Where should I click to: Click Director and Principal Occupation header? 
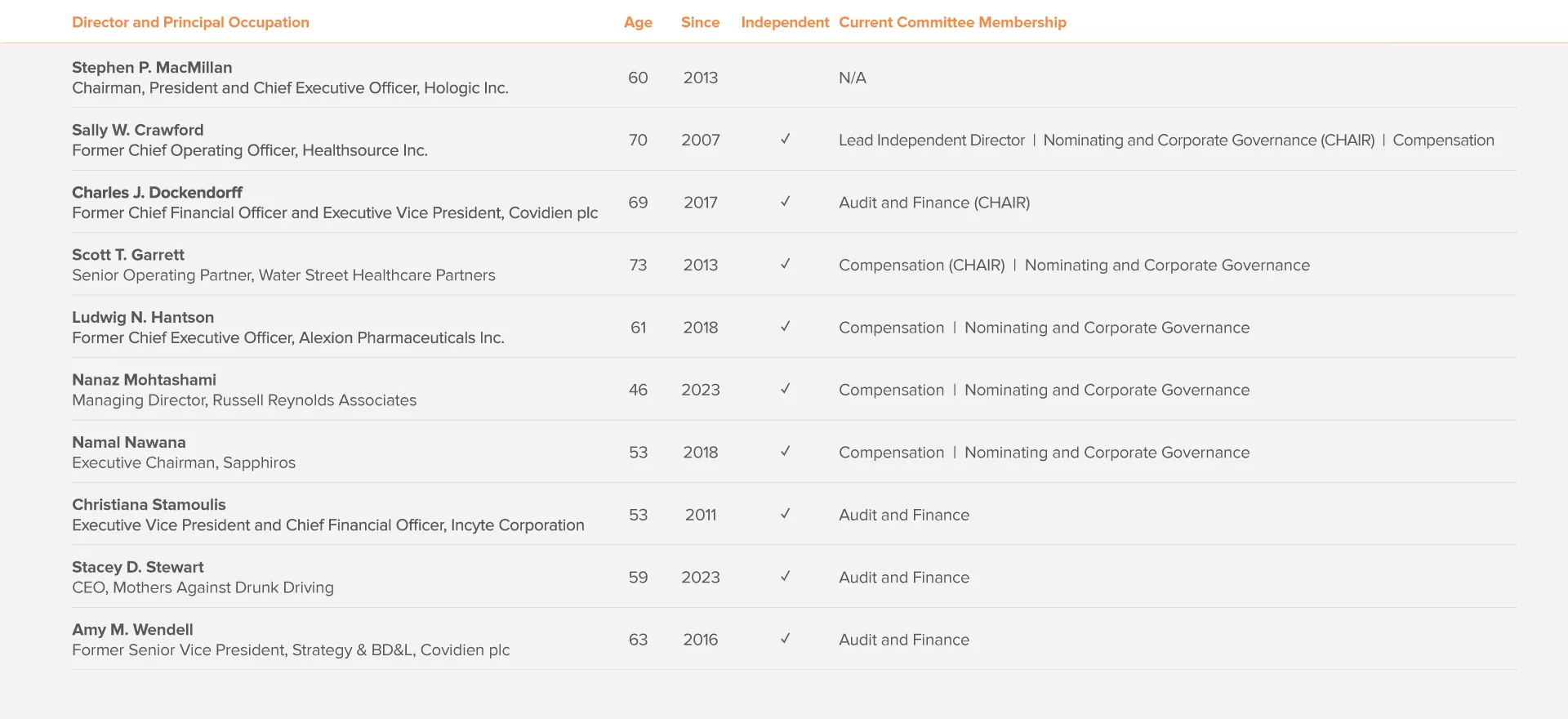[x=190, y=23]
